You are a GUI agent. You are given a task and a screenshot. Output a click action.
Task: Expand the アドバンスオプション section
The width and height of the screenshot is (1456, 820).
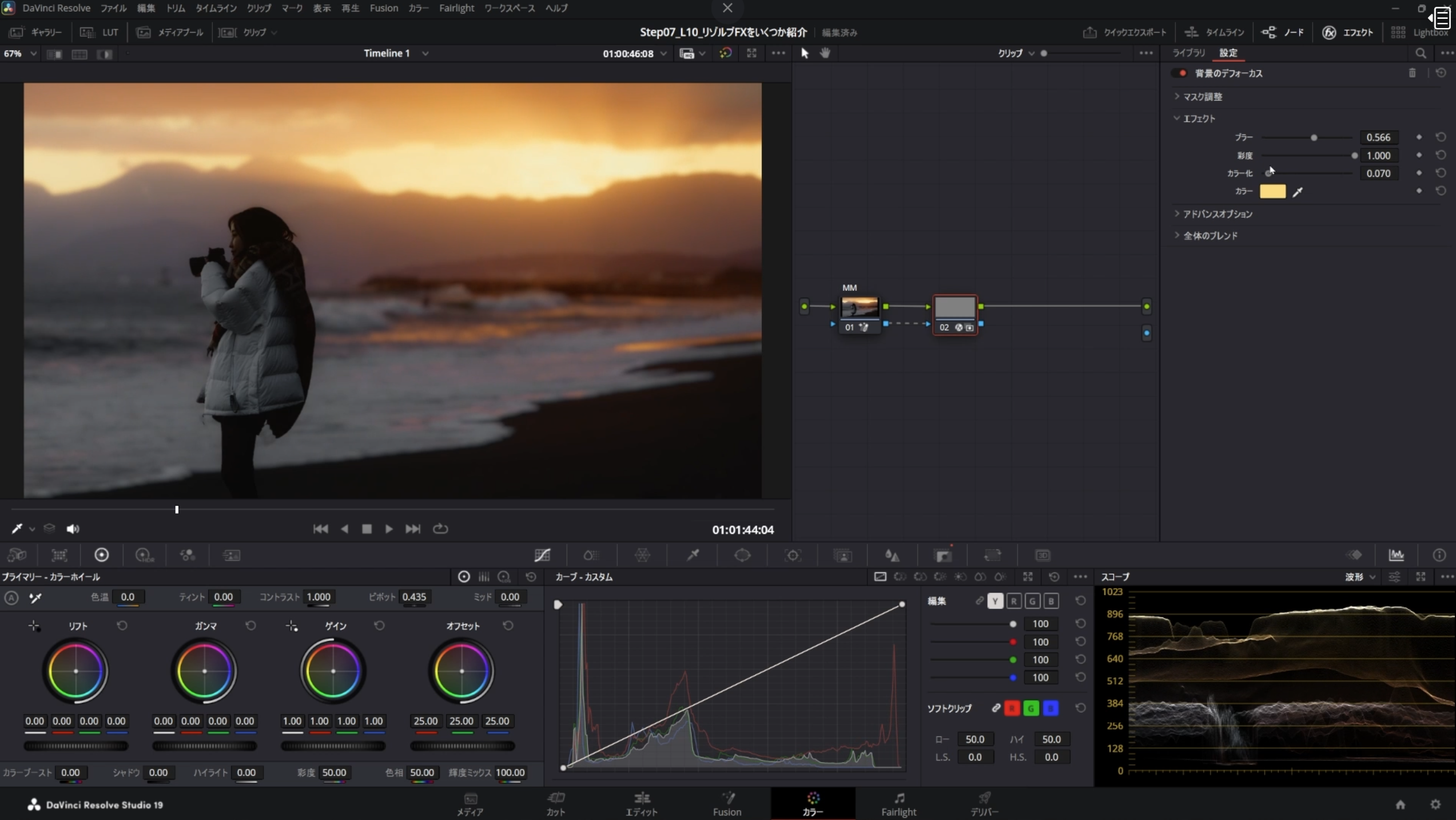[x=1217, y=214]
